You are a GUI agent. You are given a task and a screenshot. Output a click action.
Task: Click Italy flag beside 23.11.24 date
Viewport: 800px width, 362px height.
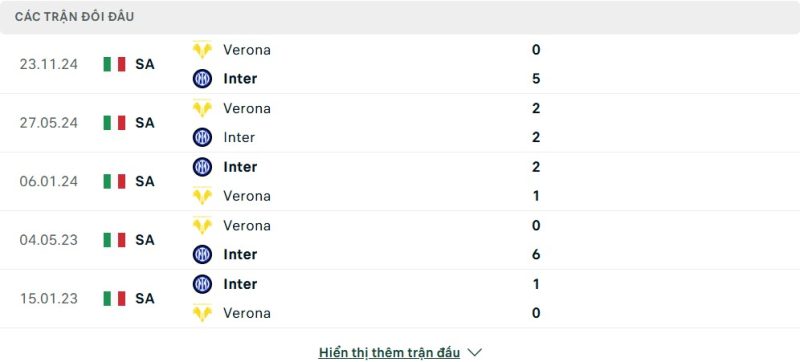(x=114, y=64)
